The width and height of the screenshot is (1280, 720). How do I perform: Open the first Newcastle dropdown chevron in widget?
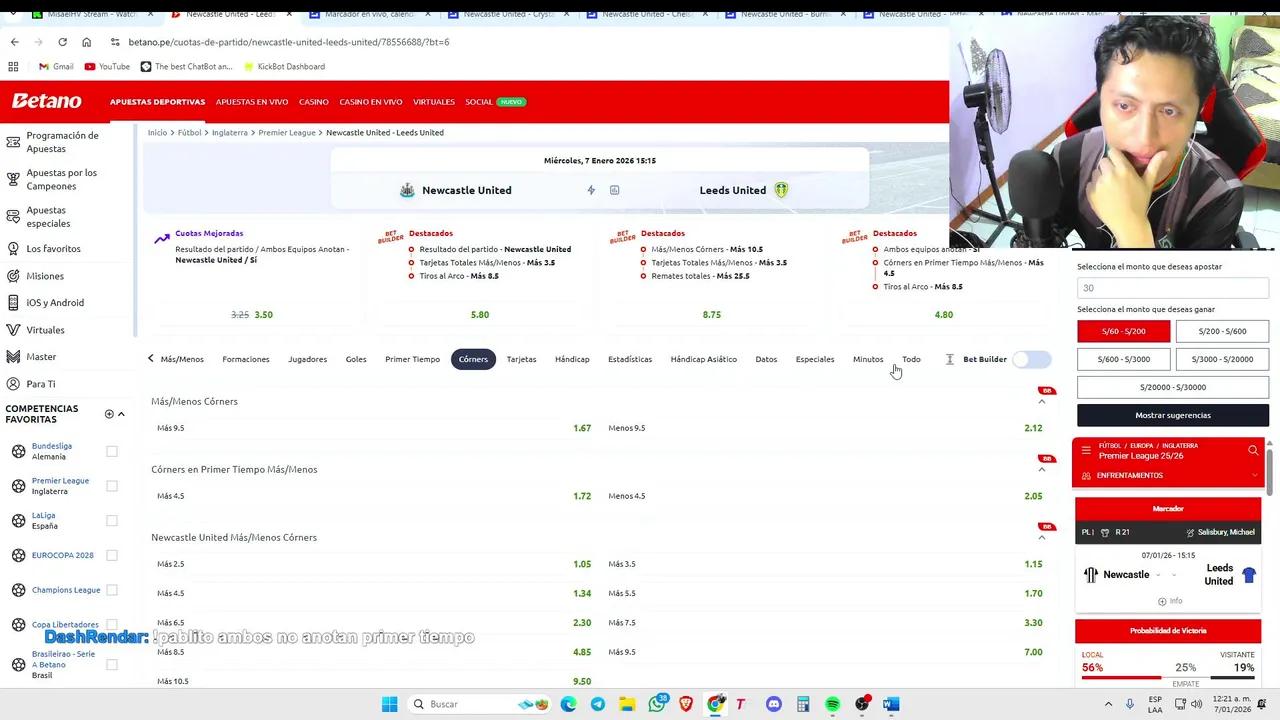(1159, 575)
